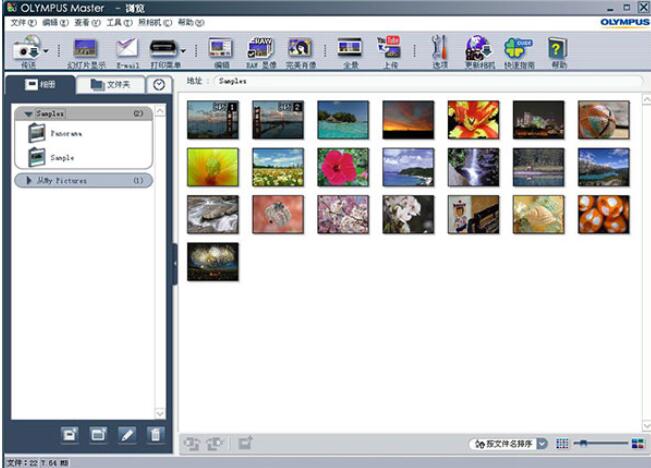Expand the print menu dropdown arrow
651x468 pixels.
click(183, 51)
